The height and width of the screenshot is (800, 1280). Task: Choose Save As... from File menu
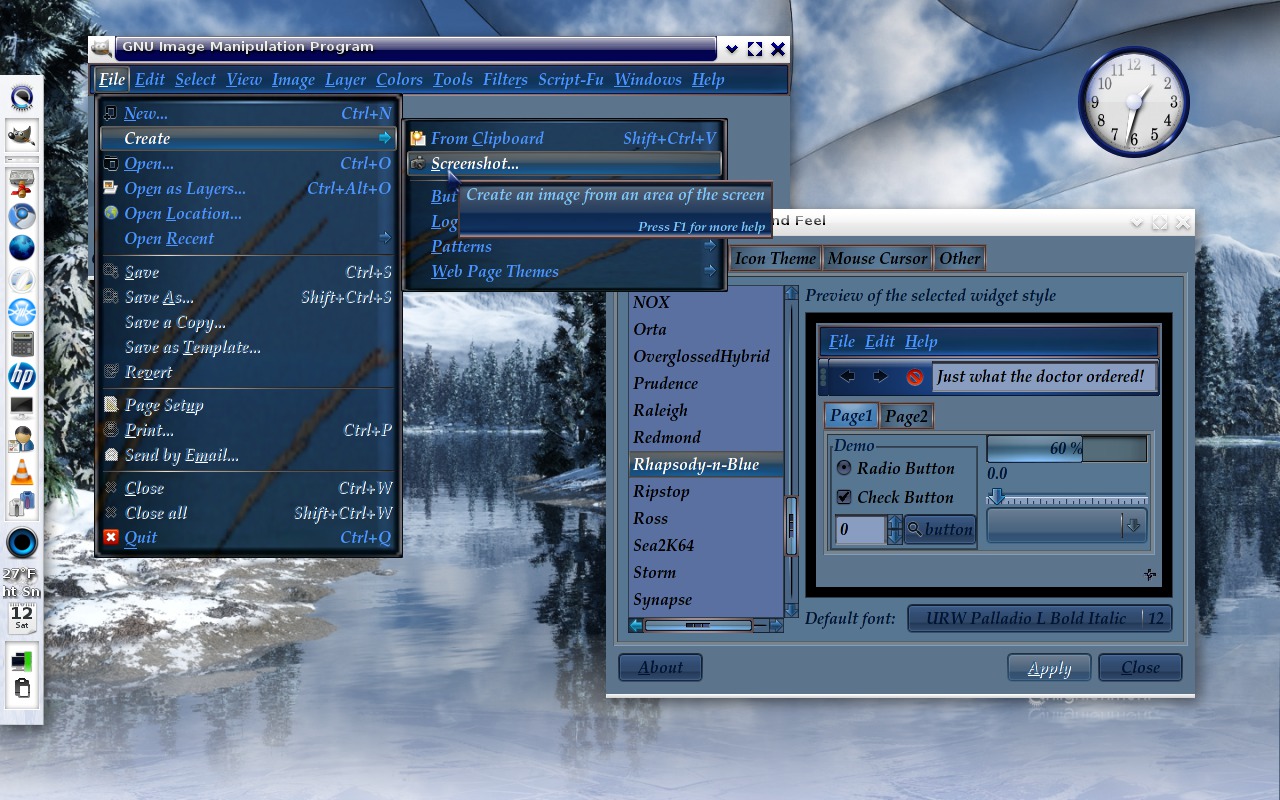point(249,297)
